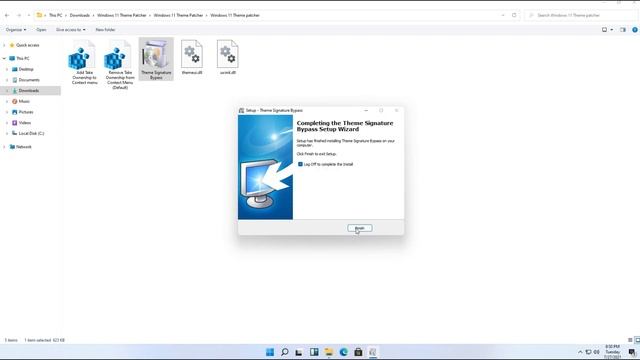This screenshot has width=640, height=360.
Task: Go back in File Explorer
Action: coord(7,16)
